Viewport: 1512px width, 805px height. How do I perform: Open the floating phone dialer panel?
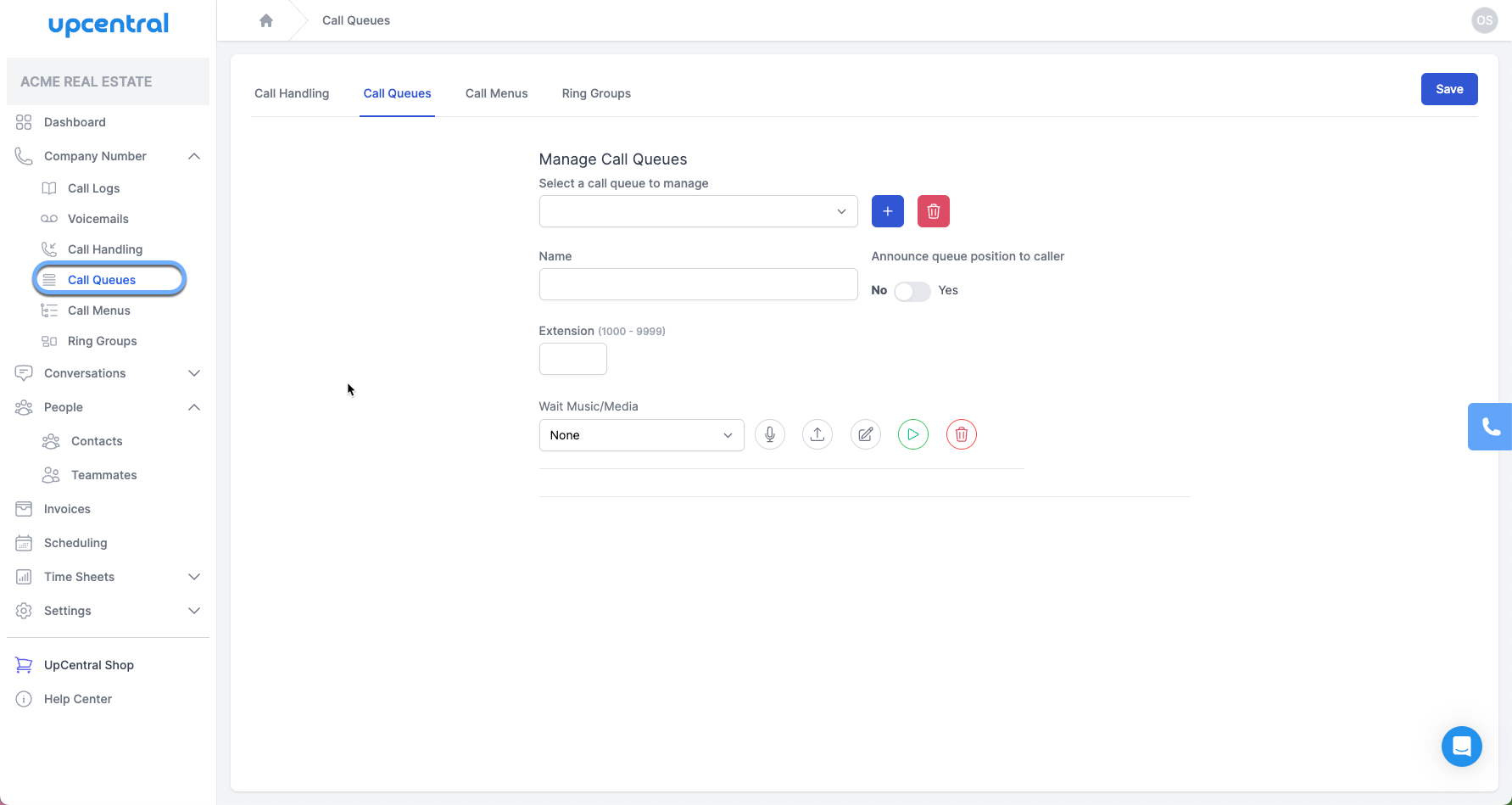click(1492, 427)
